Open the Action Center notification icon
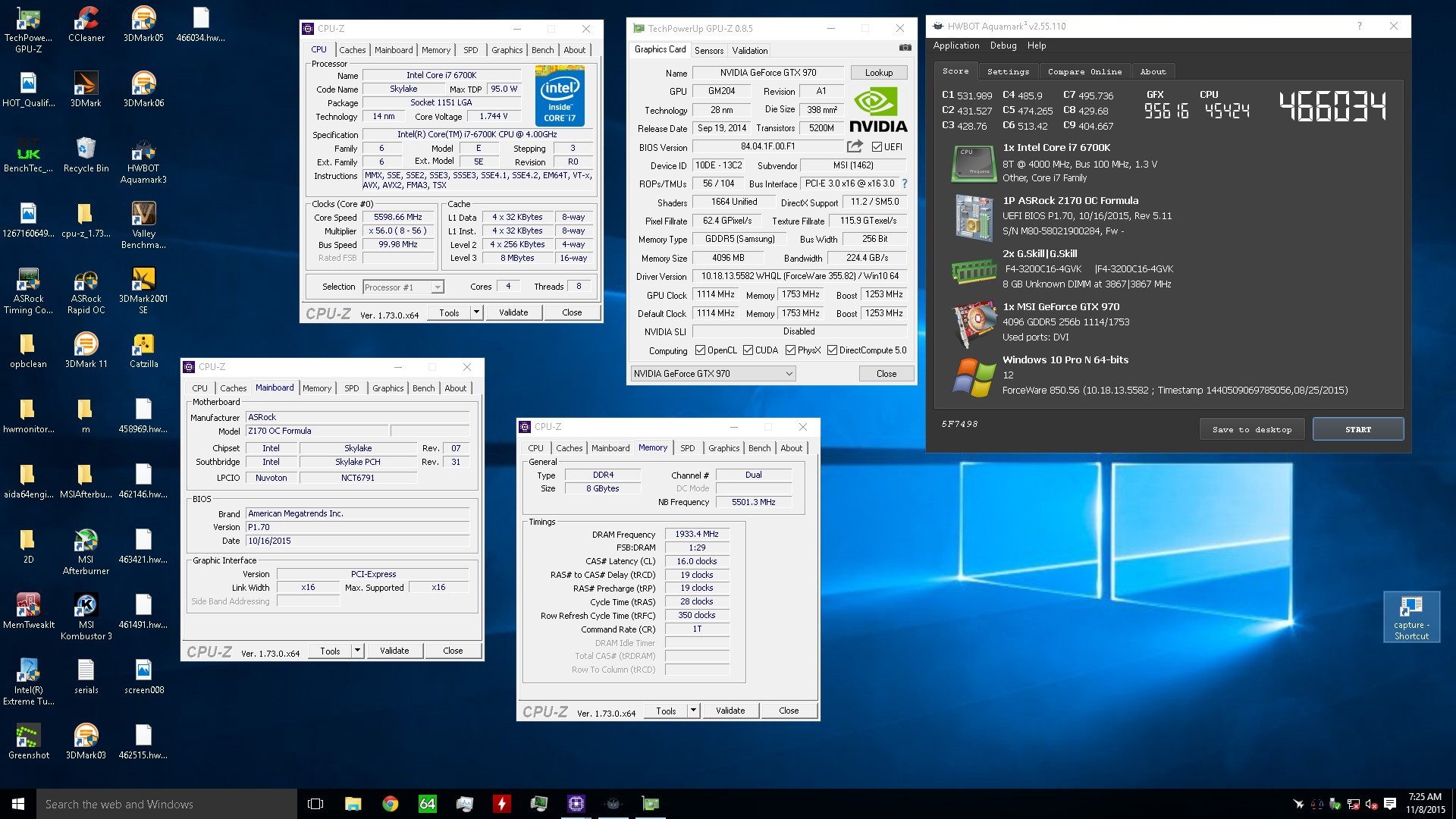 (1389, 804)
